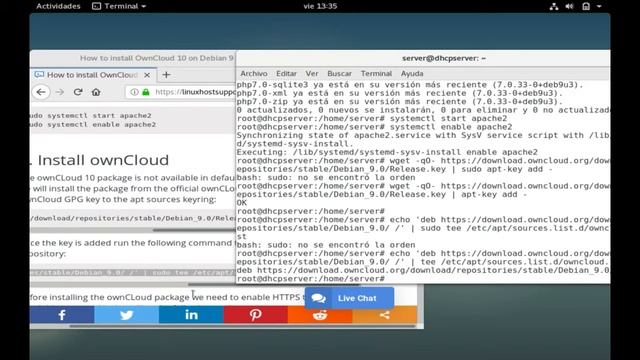Open the Live Chat widget
The height and width of the screenshot is (360, 640).
click(x=349, y=298)
